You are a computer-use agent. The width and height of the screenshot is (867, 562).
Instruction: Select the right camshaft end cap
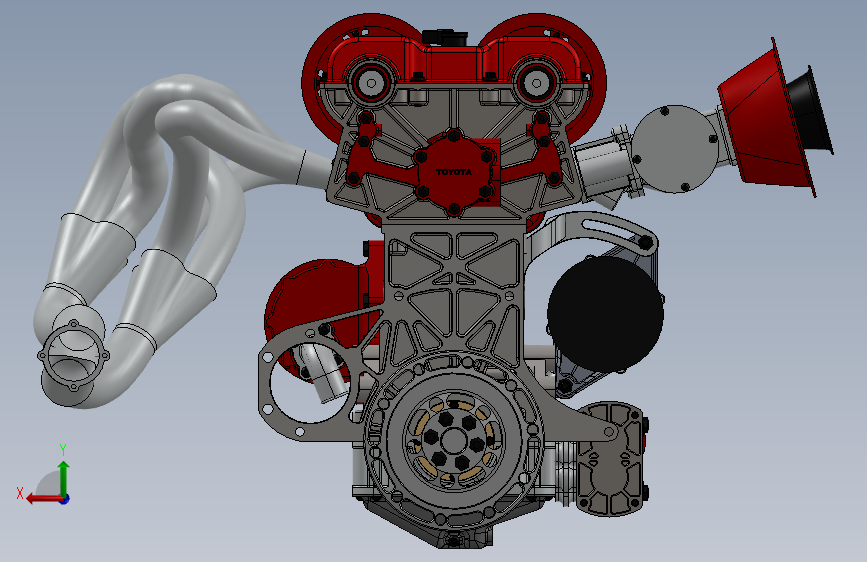[536, 84]
